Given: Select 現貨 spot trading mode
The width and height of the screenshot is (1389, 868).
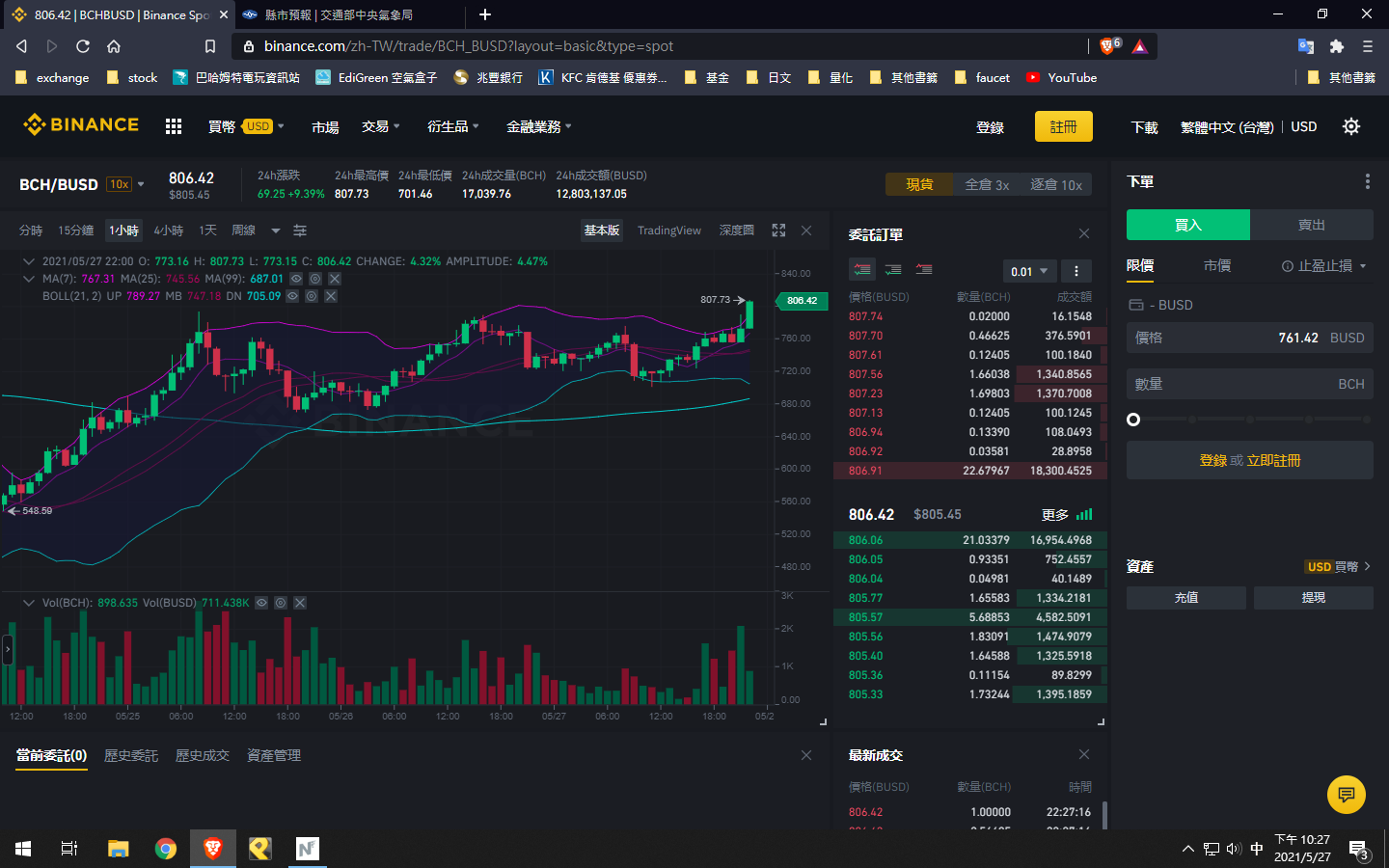Looking at the screenshot, I should pos(919,184).
